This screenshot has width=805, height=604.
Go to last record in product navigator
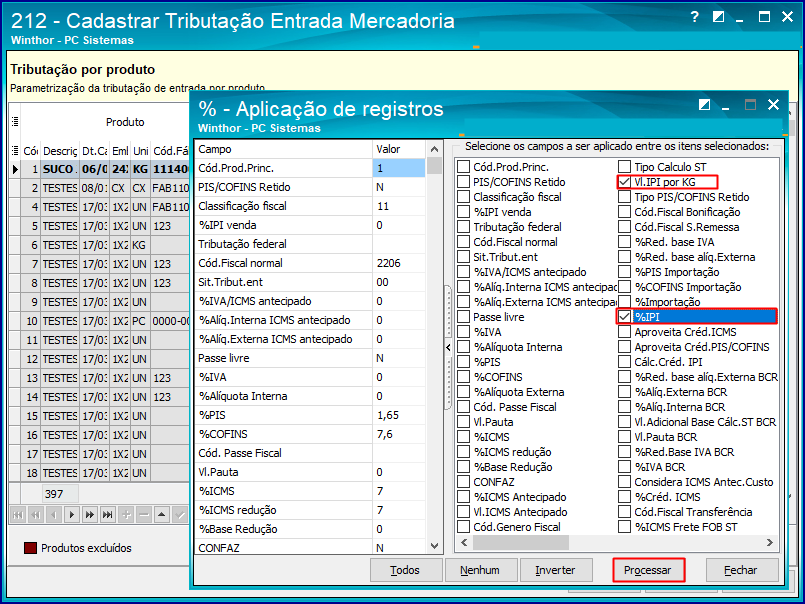click(x=108, y=515)
